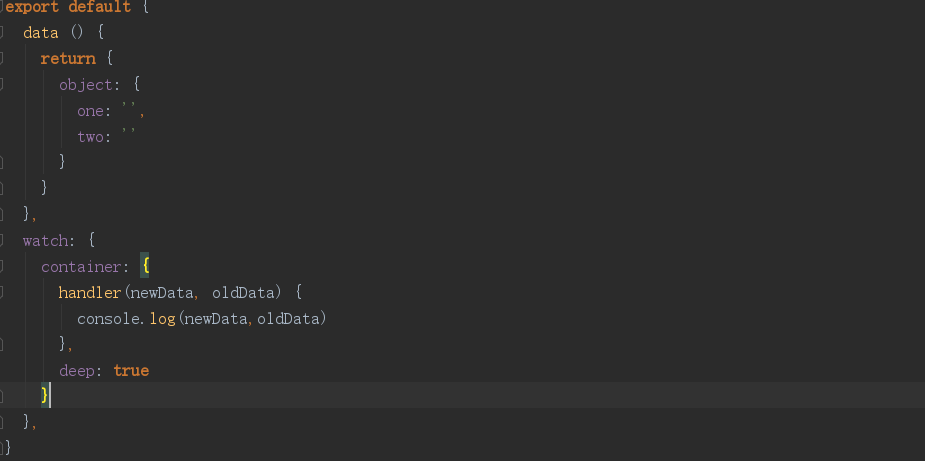Collapse the handler function fold marker

3,292
